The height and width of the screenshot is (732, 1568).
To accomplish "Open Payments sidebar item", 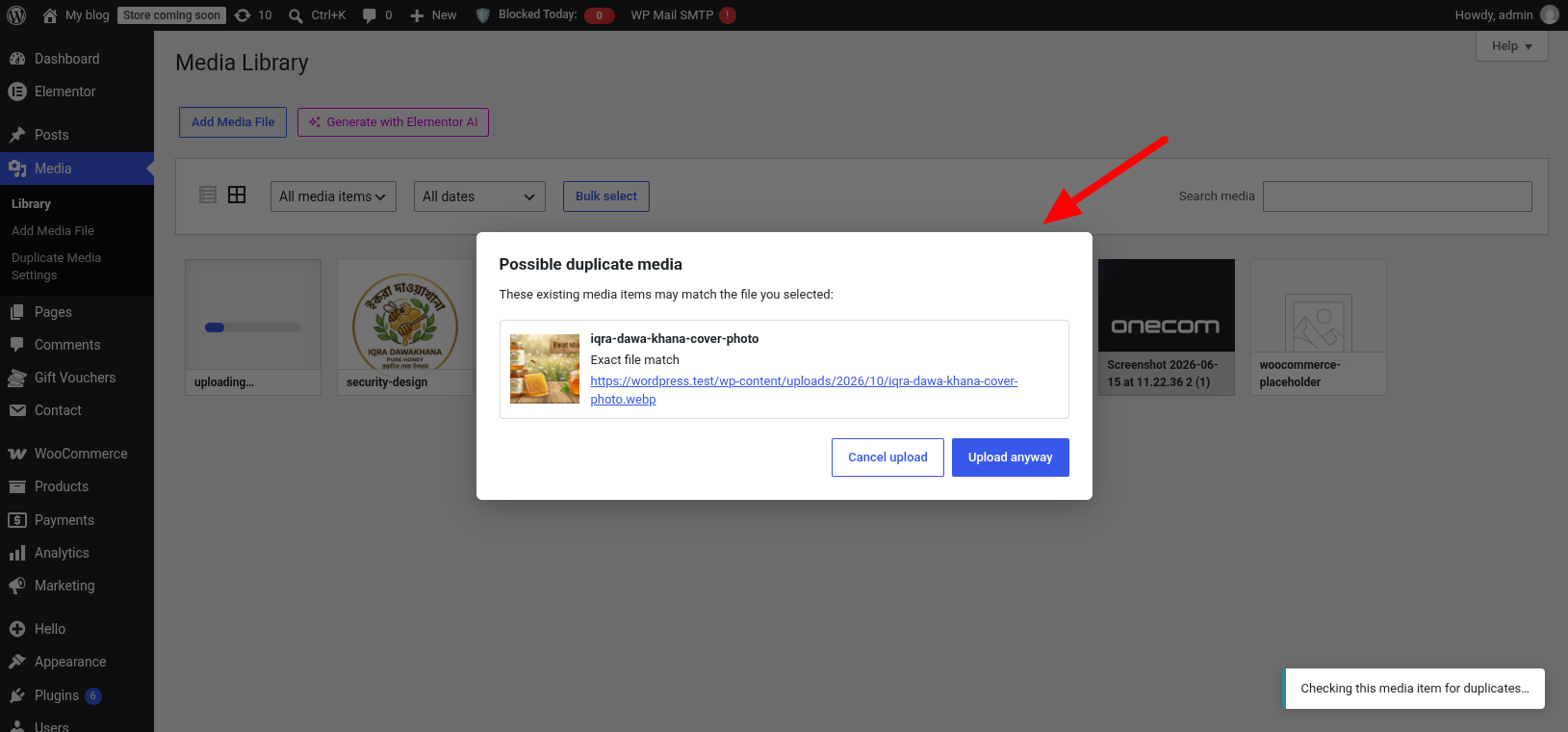I will click(x=77, y=520).
